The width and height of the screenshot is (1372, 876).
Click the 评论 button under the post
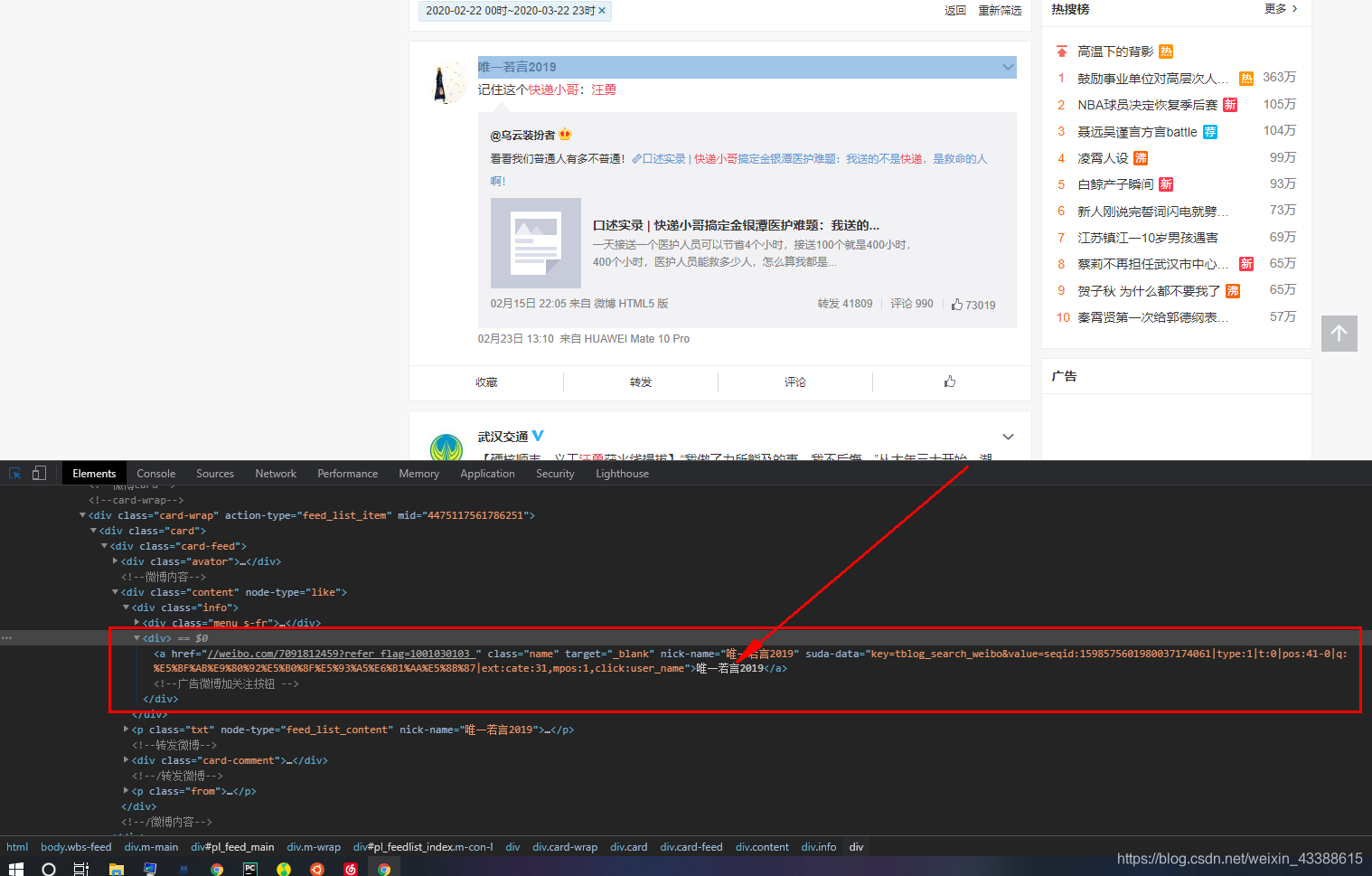pos(795,382)
